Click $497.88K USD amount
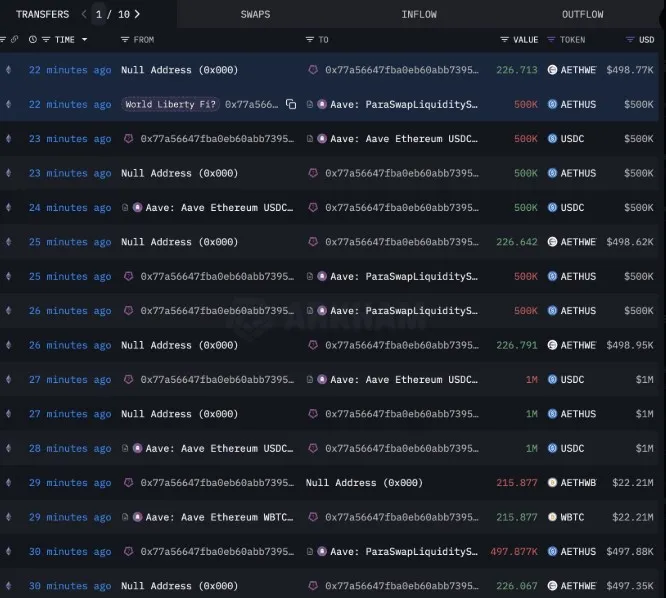This screenshot has height=598, width=666. [x=630, y=551]
